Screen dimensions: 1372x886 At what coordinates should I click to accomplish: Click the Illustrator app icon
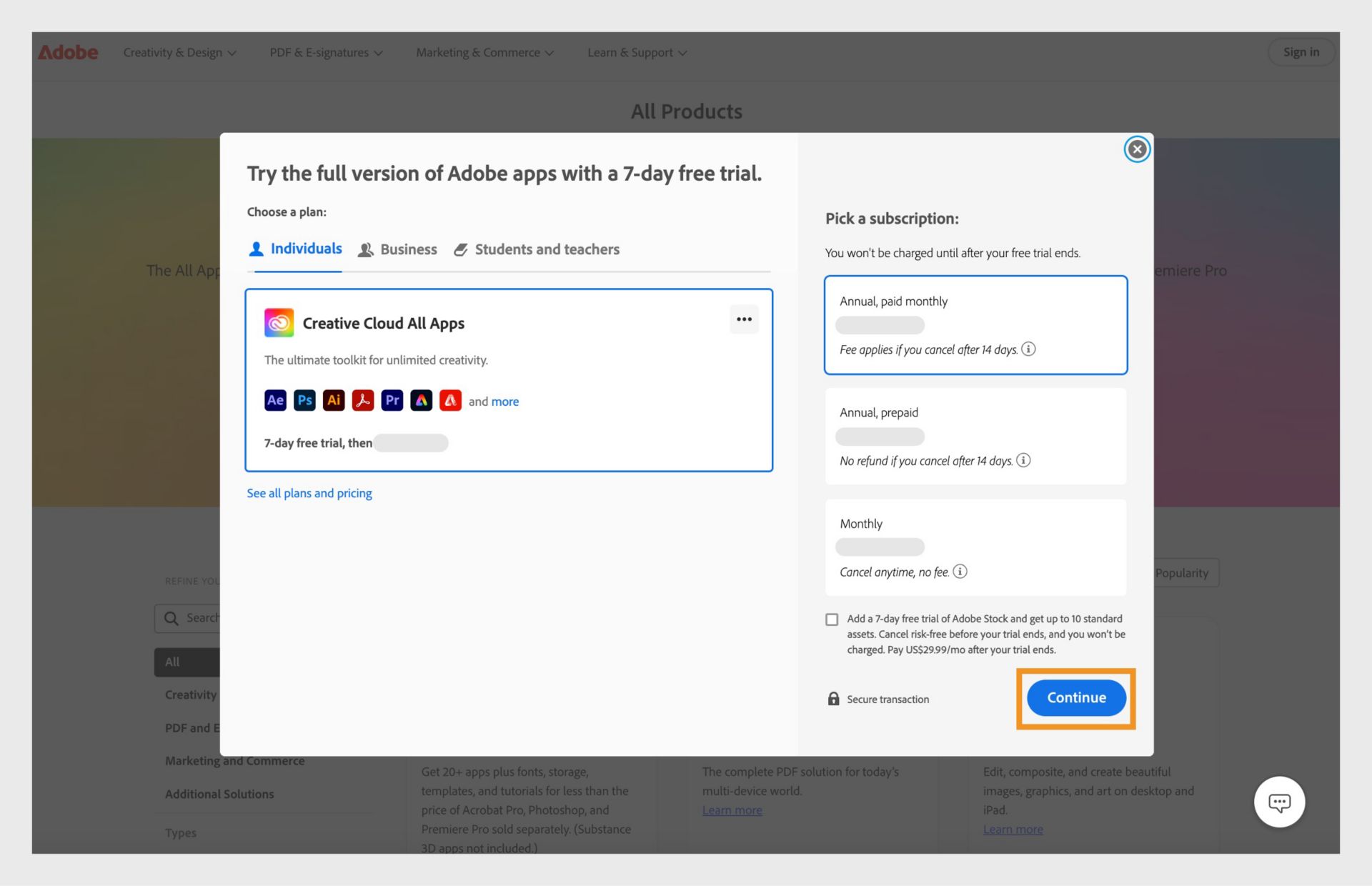(x=332, y=400)
